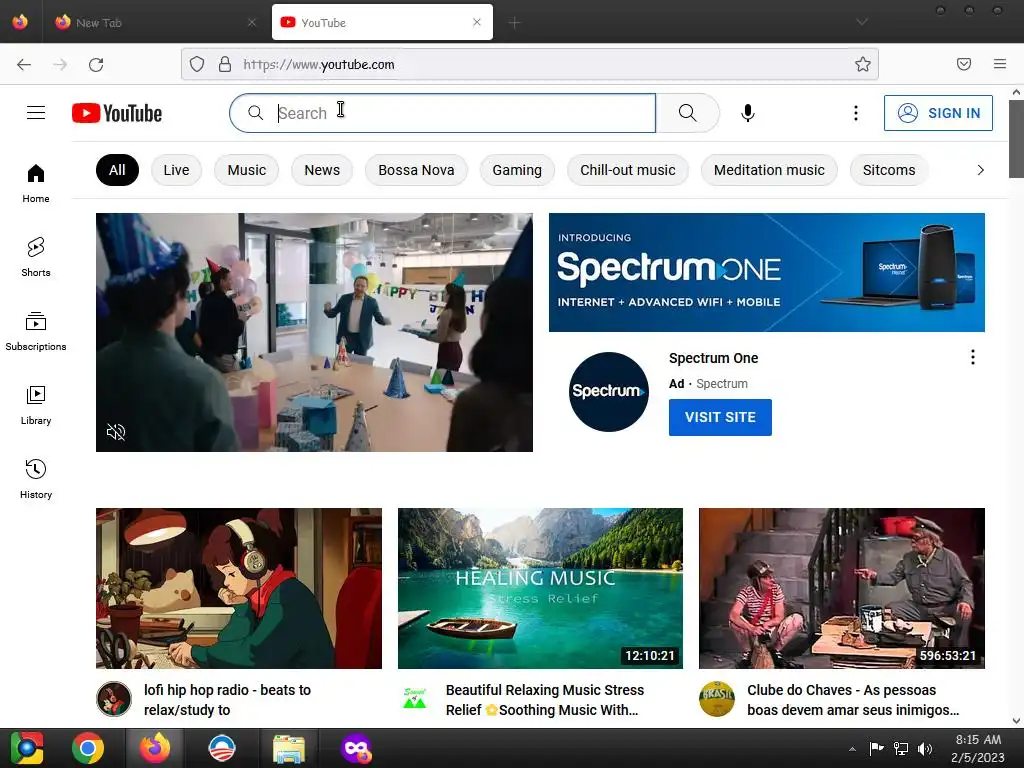
Task: Open YouTube settings three-dot menu
Action: pyautogui.click(x=856, y=113)
